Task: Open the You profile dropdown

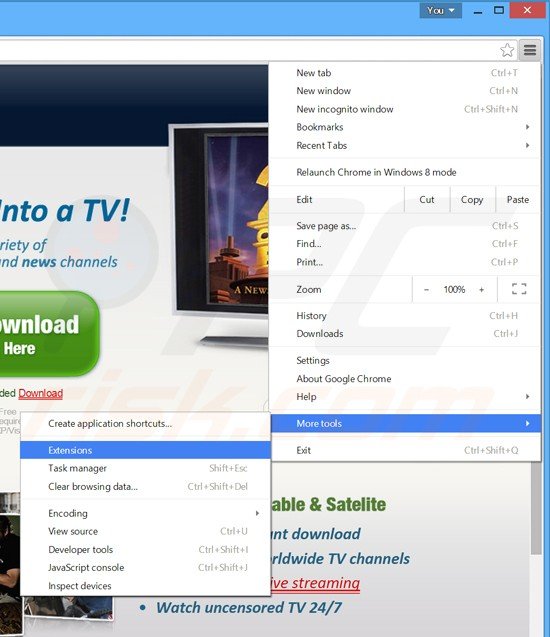Action: click(x=440, y=11)
